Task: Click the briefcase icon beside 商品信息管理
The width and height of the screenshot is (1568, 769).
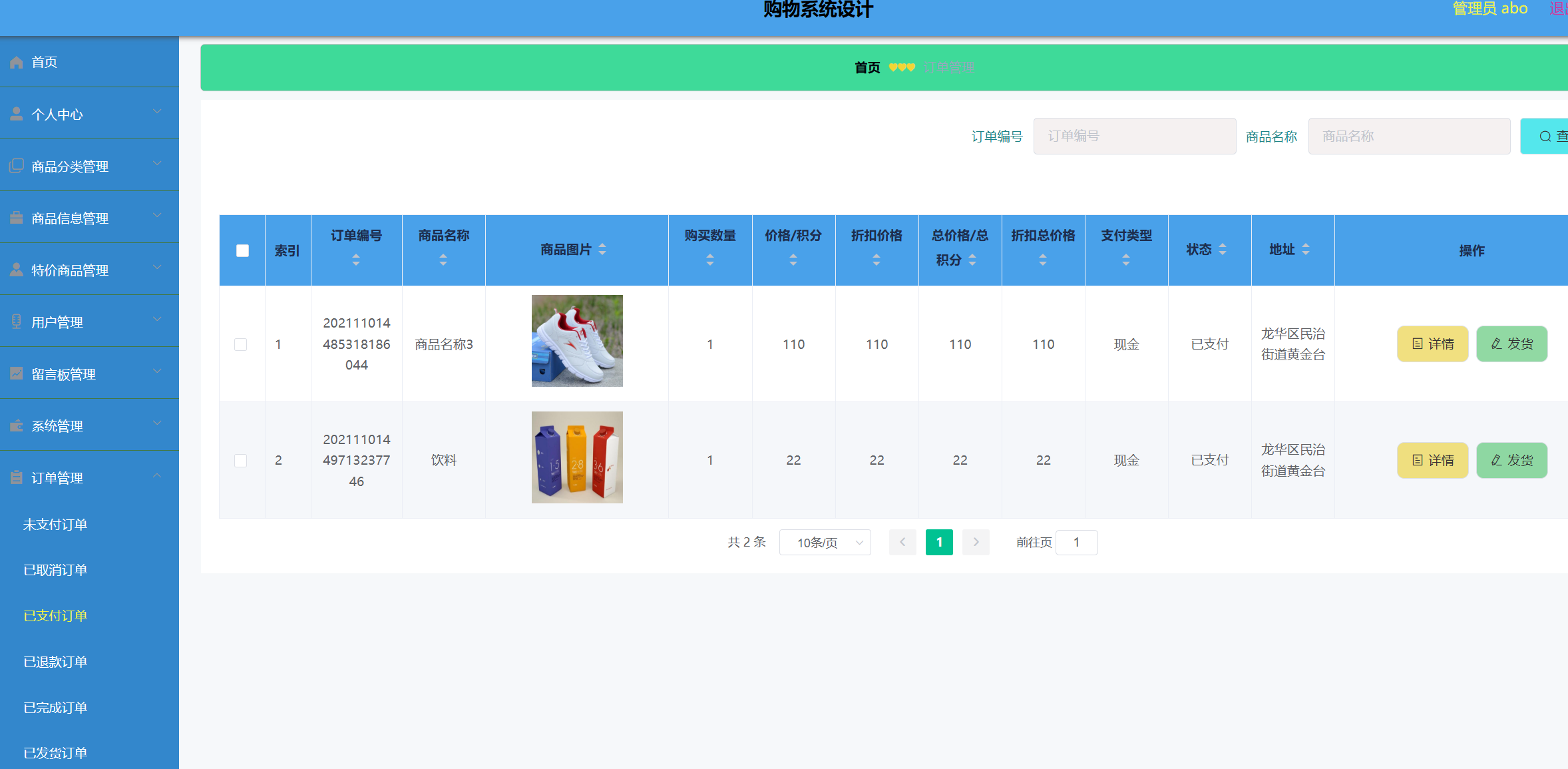Action: pos(17,218)
